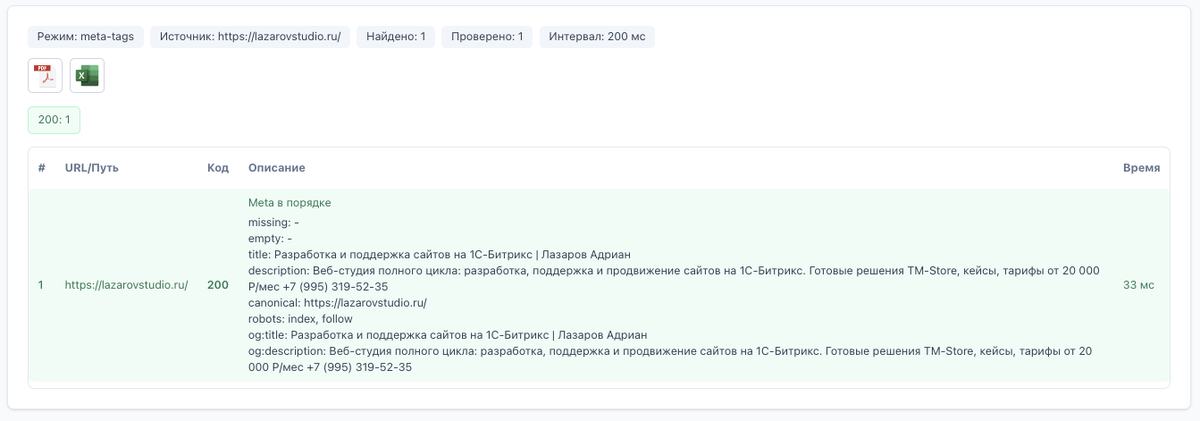Viewport: 1200px width, 421px height.
Task: Select the Найдено: 1 badge
Action: 396,36
